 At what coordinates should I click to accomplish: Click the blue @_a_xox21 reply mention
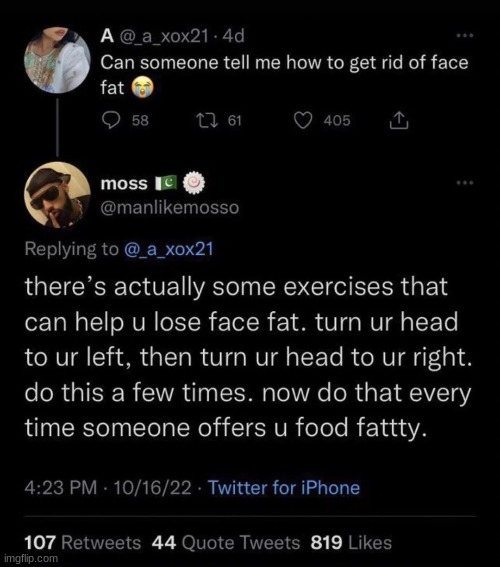(169, 250)
